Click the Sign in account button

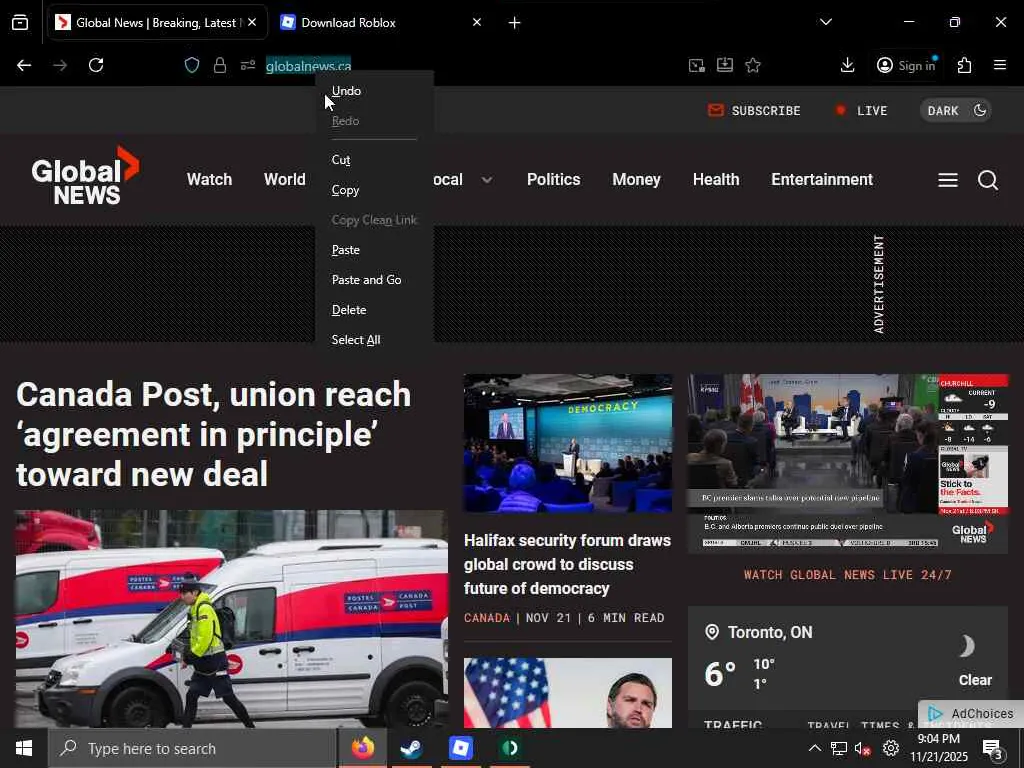(906, 65)
